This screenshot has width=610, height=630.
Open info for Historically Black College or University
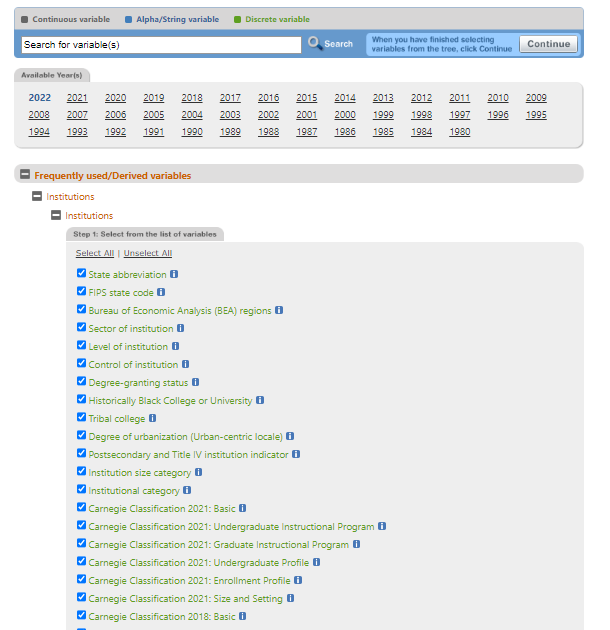click(x=260, y=400)
